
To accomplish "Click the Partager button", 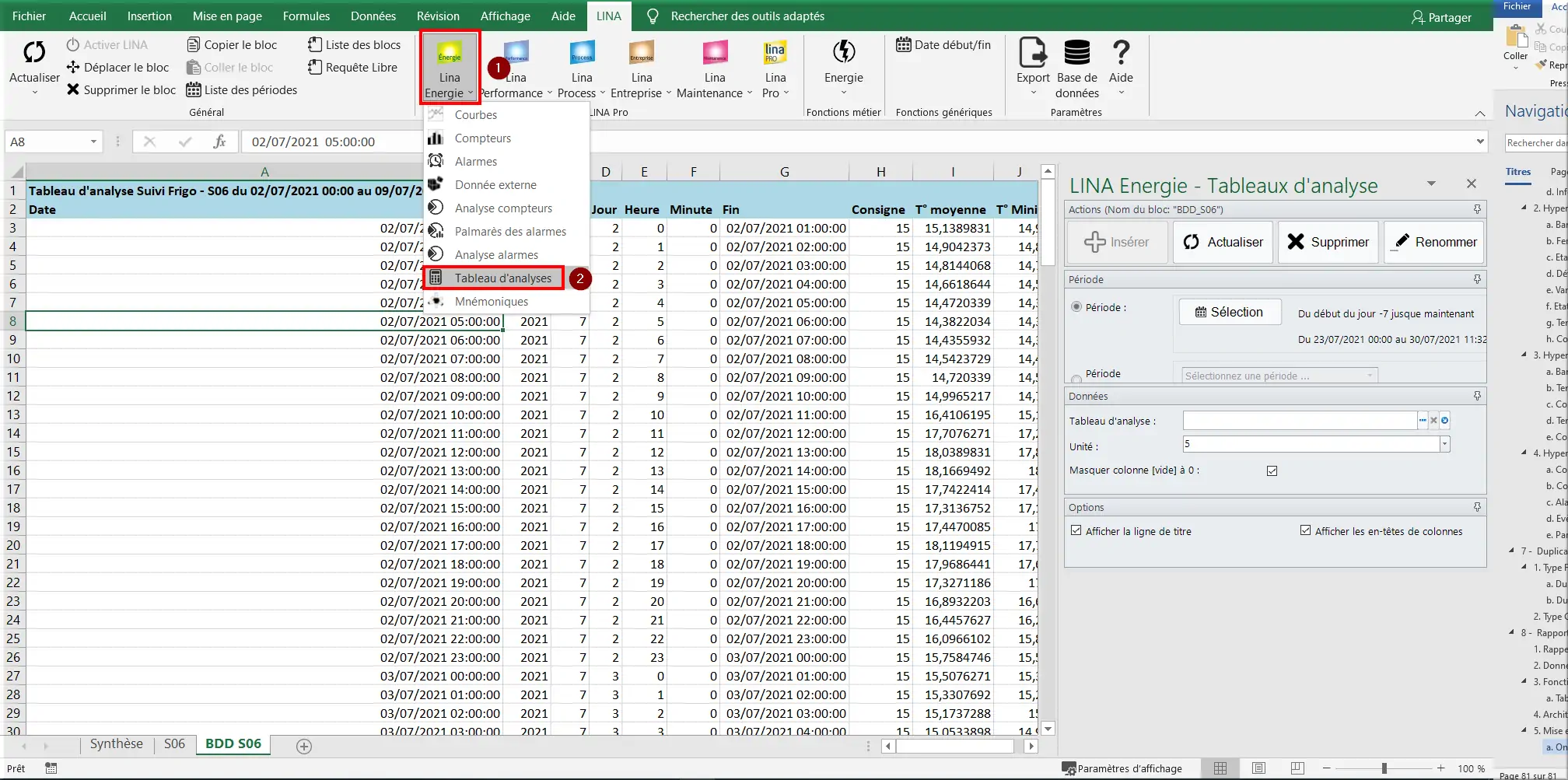I will (x=1441, y=16).
